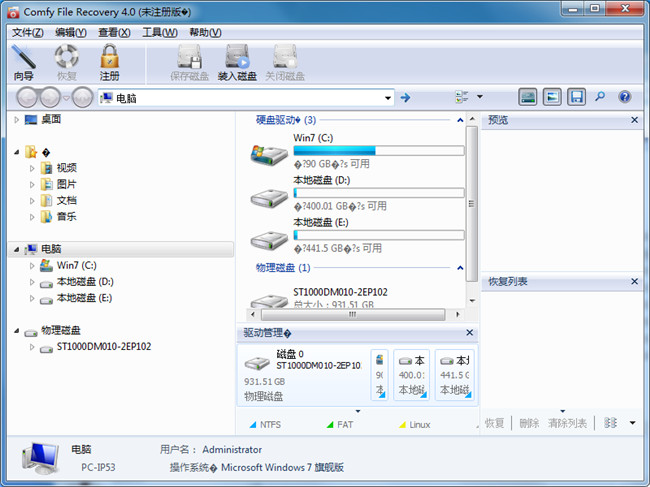
Task: Open the 工具 menu
Action: pos(160,32)
